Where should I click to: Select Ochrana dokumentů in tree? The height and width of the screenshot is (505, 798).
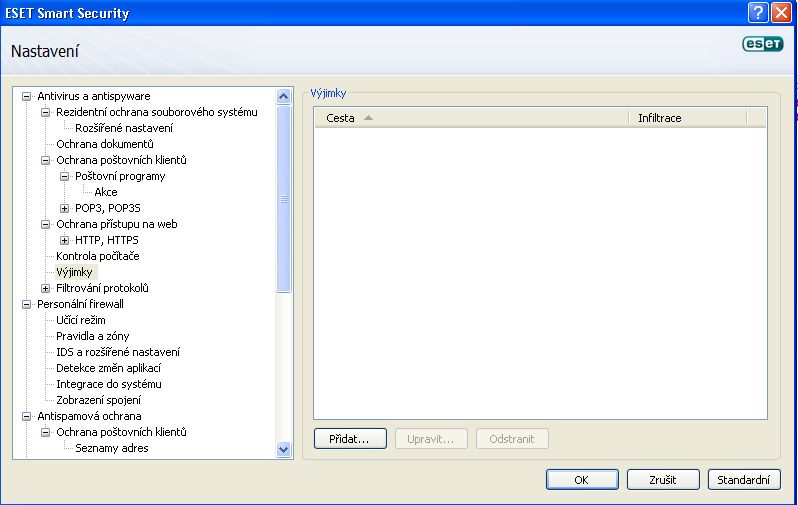[105, 144]
